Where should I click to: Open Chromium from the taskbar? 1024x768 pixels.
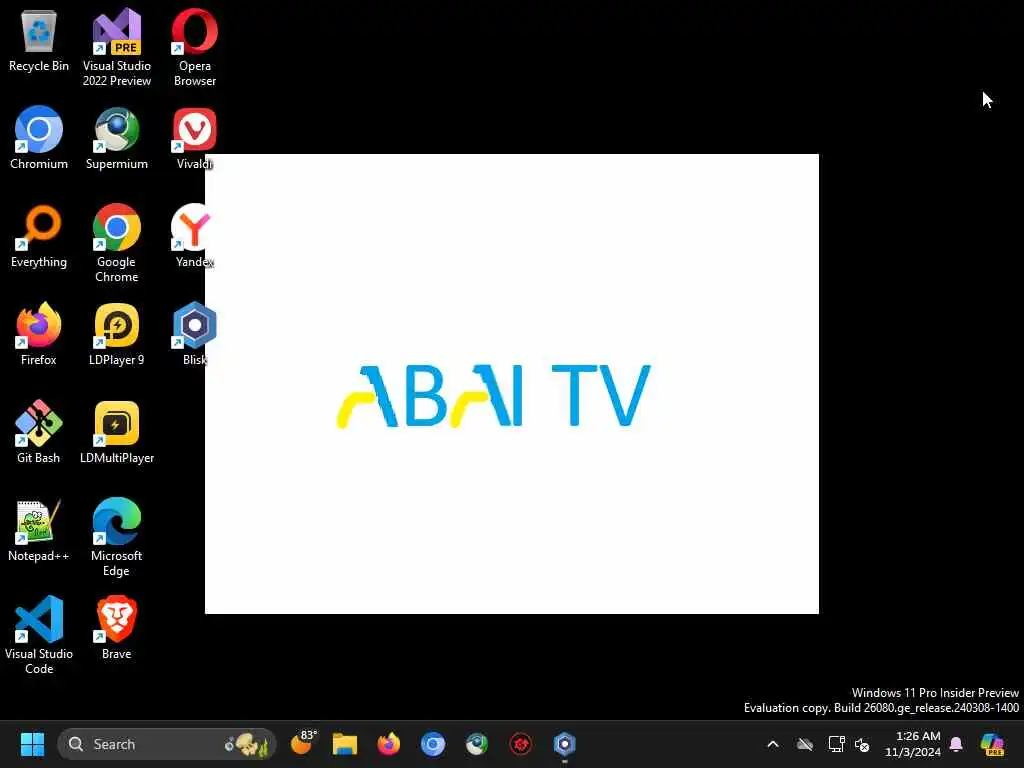point(432,744)
